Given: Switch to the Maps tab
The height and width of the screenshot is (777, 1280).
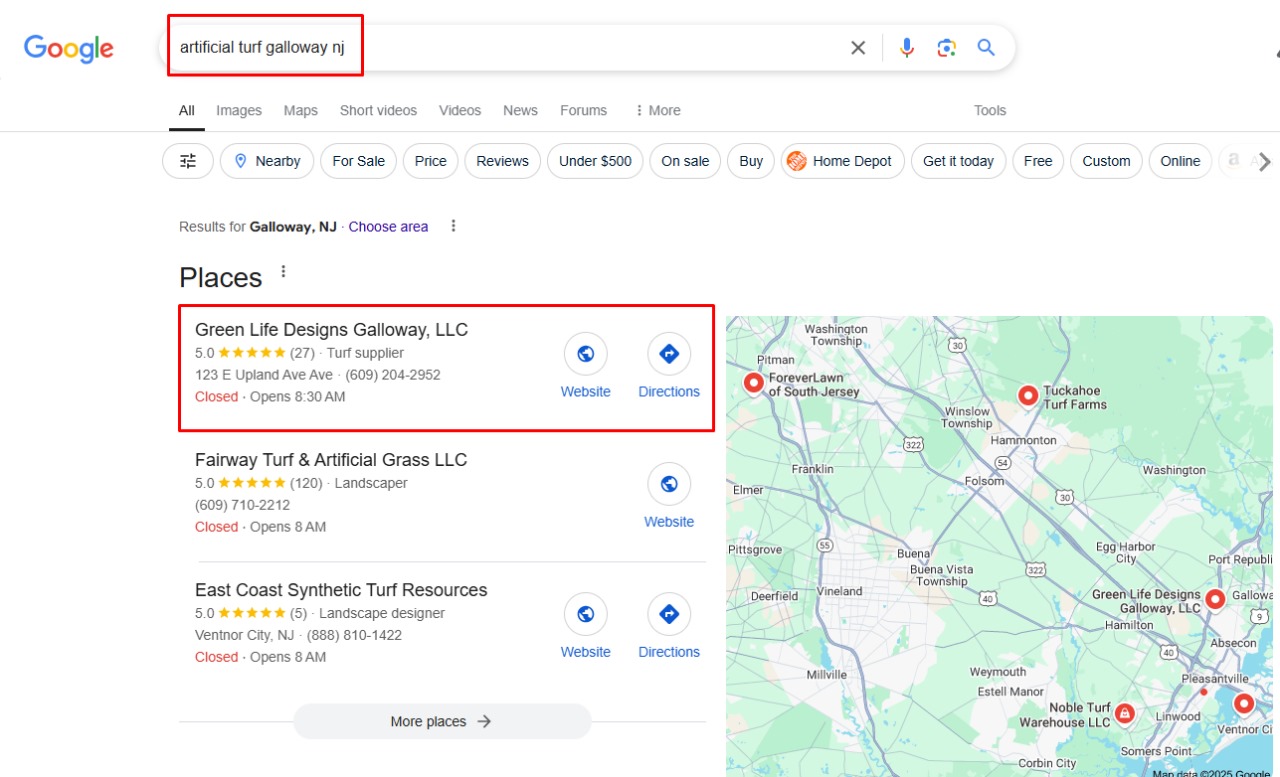Looking at the screenshot, I should point(301,110).
